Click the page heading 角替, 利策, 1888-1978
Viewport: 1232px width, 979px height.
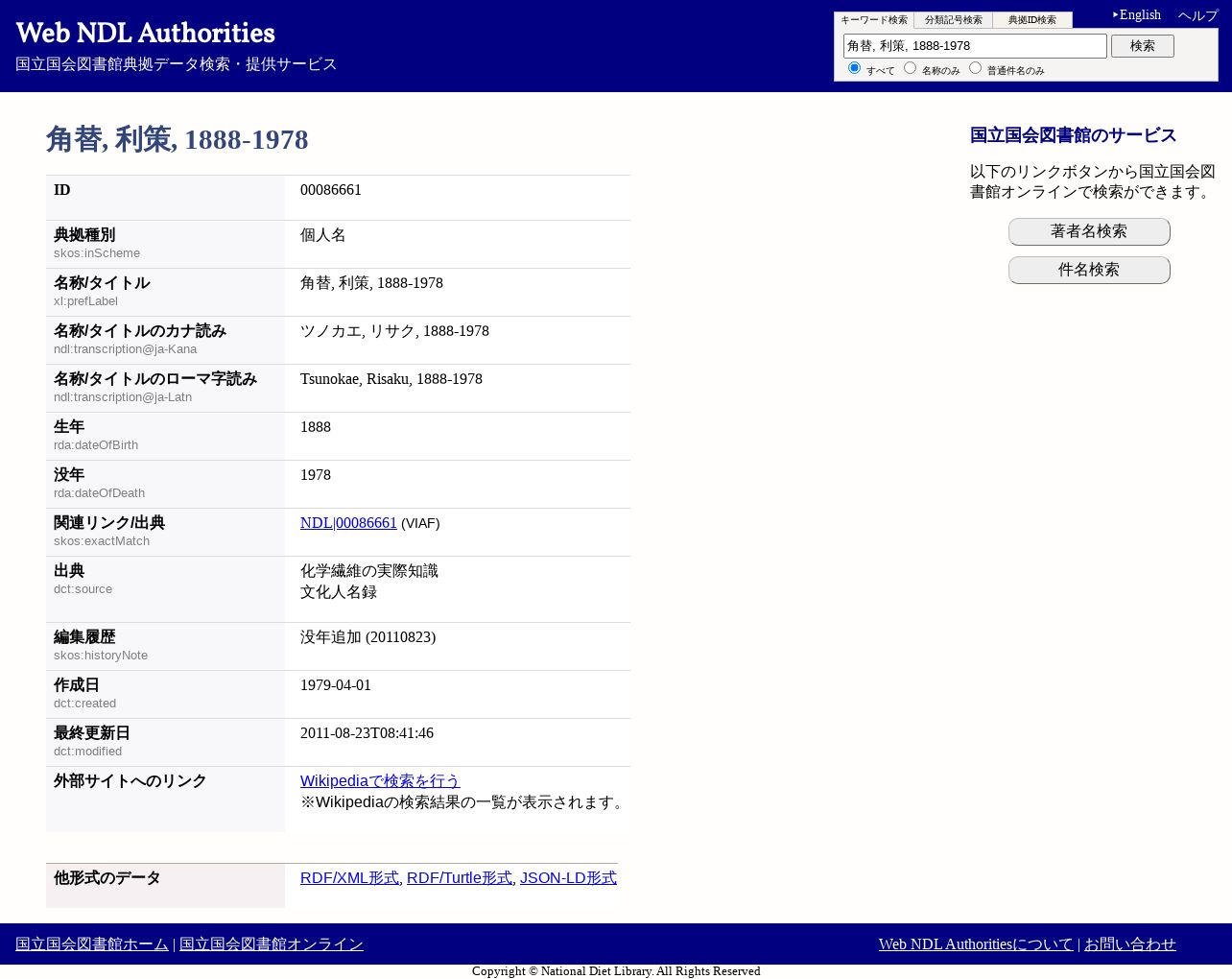[x=178, y=139]
